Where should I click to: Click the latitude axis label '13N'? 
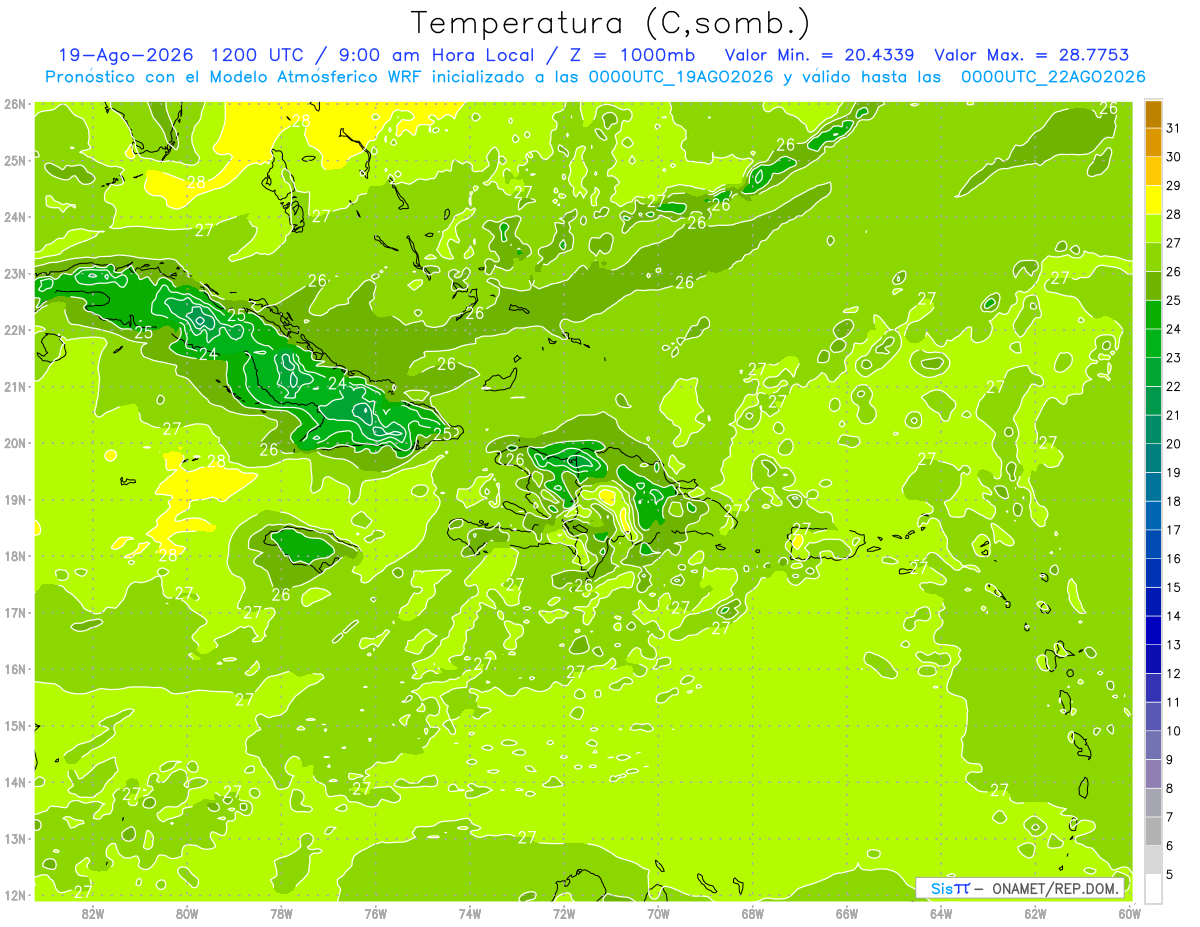point(14,838)
